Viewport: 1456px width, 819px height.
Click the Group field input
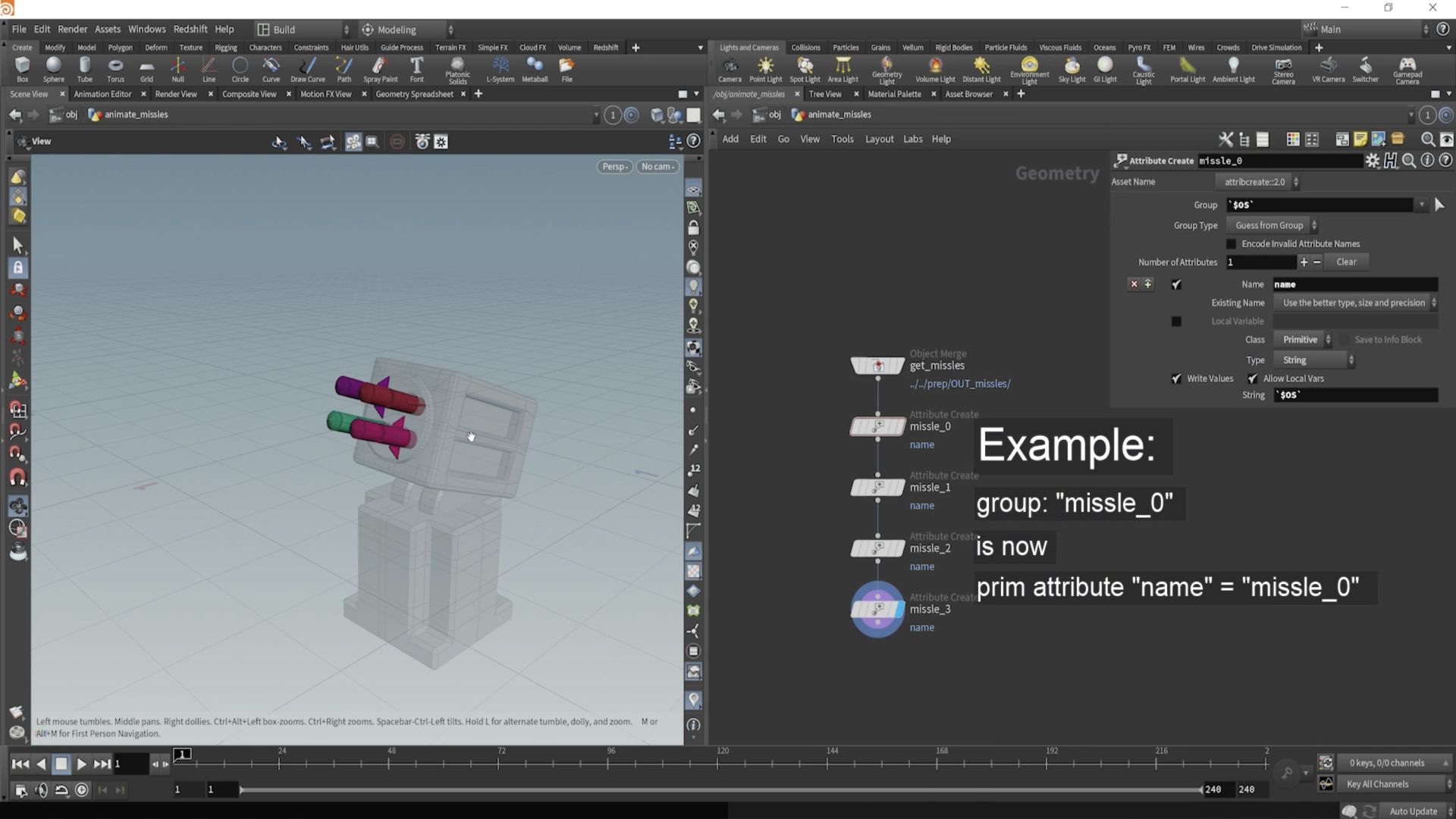point(1320,205)
